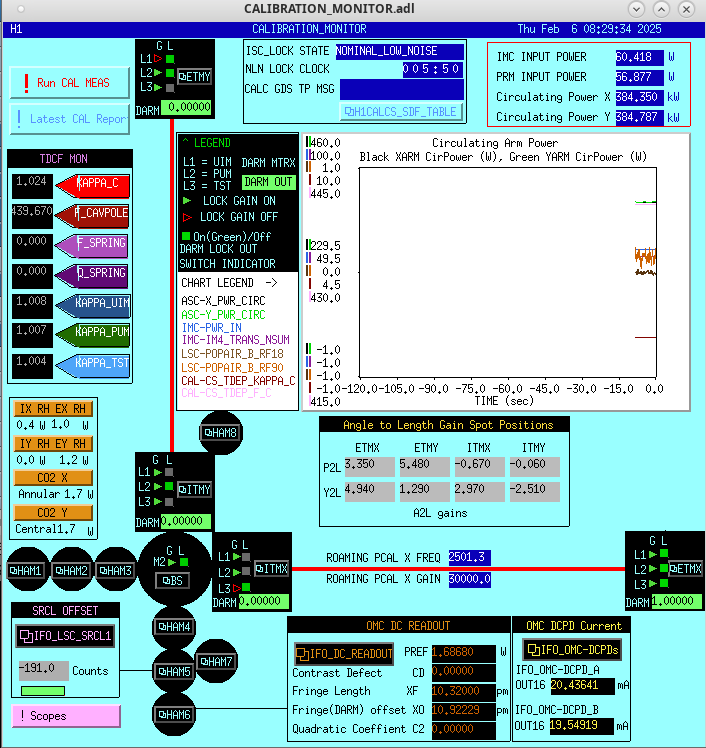Open the Run CAL MEAS menu

[70, 83]
